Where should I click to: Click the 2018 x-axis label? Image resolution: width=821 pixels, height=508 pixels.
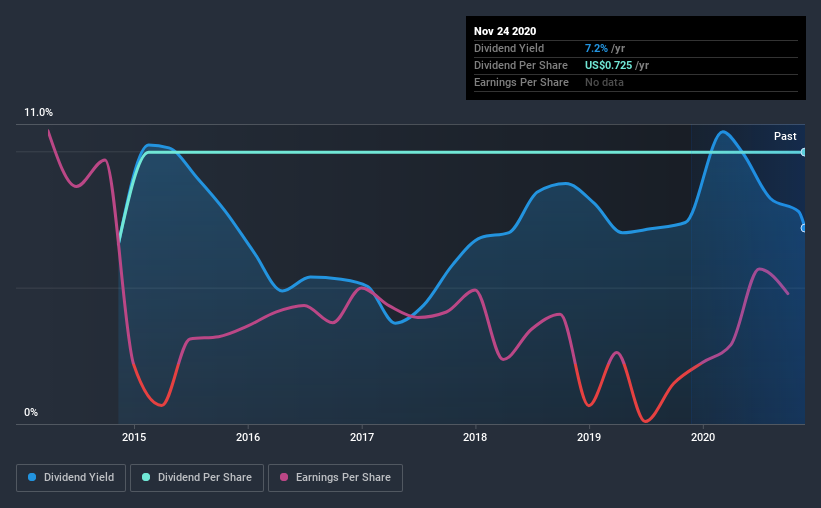click(475, 437)
